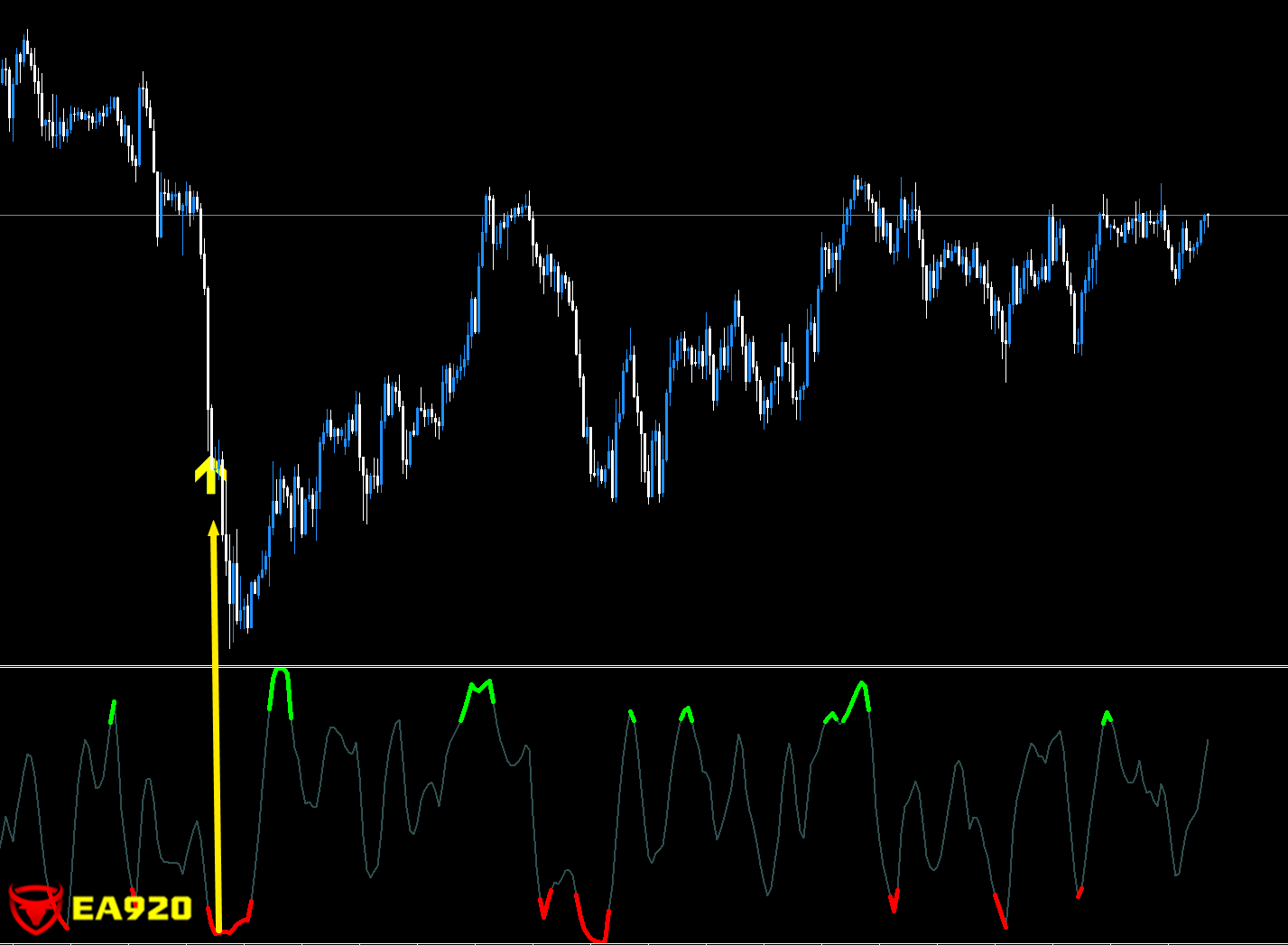Select the rightmost green indicator peak
The image size is (1288, 945).
pyautogui.click(x=1107, y=717)
